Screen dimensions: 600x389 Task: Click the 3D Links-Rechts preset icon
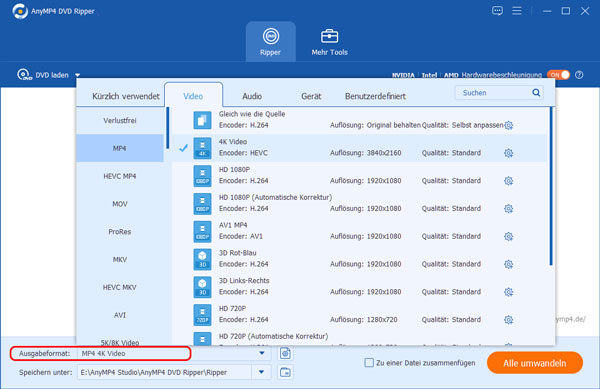[x=202, y=287]
